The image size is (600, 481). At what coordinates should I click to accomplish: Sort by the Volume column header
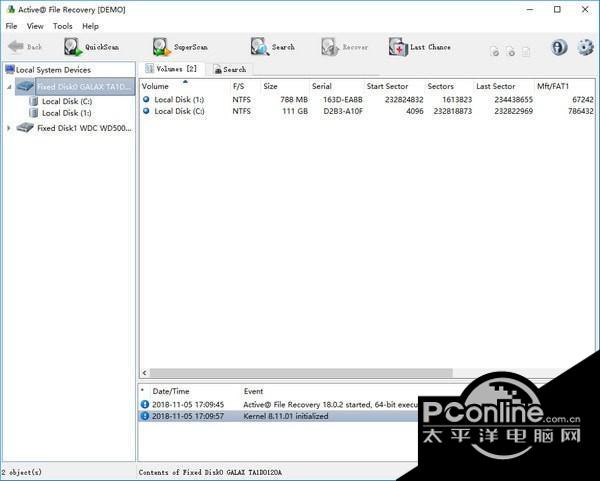pyautogui.click(x=185, y=86)
